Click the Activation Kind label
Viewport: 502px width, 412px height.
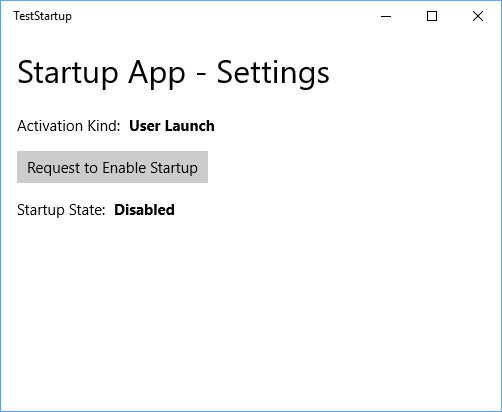click(69, 126)
